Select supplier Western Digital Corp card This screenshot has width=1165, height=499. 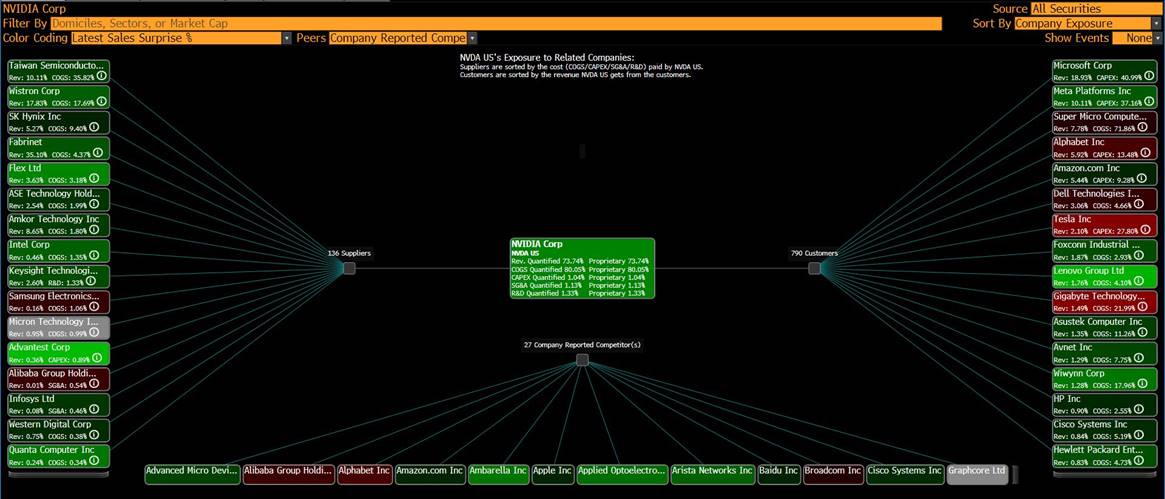click(x=59, y=430)
